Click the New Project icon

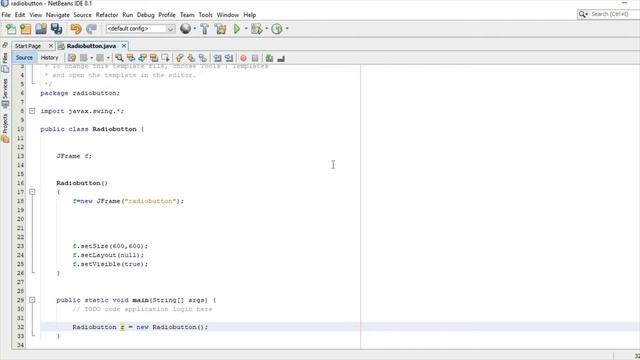click(x=25, y=29)
